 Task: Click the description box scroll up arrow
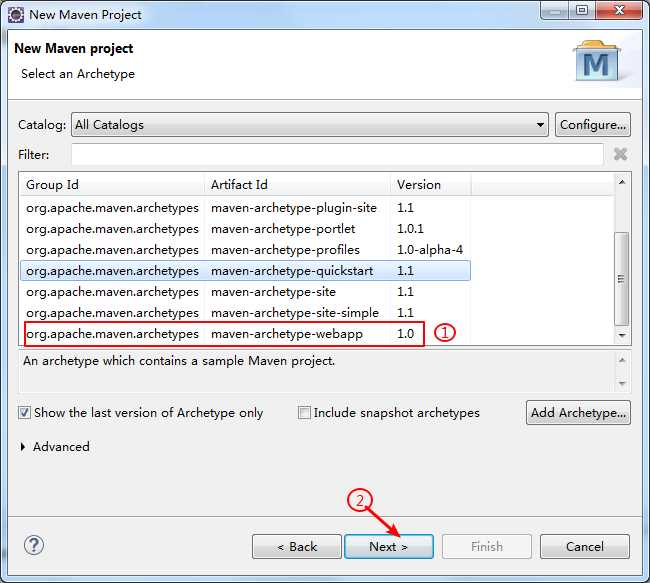tap(622, 360)
